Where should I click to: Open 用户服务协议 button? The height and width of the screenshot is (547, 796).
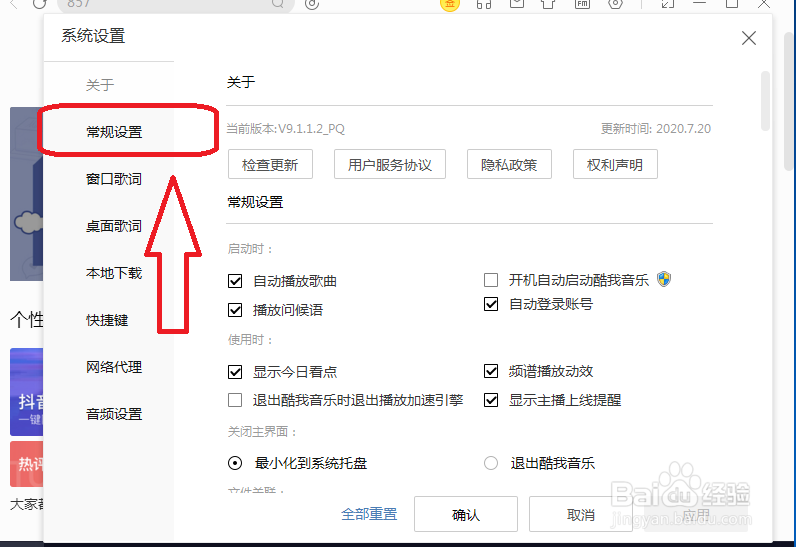click(390, 164)
